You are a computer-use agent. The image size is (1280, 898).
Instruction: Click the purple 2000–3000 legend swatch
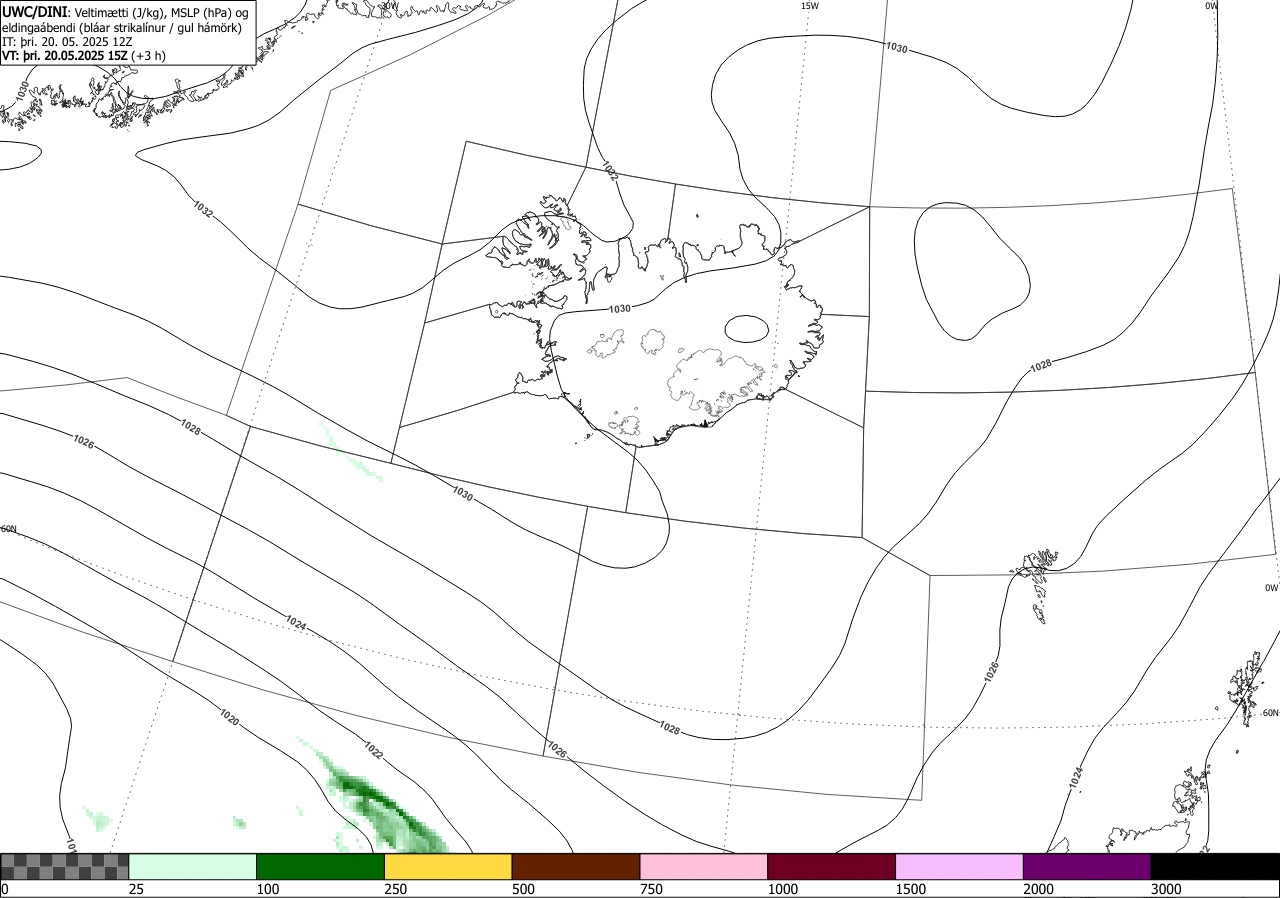pos(1087,866)
